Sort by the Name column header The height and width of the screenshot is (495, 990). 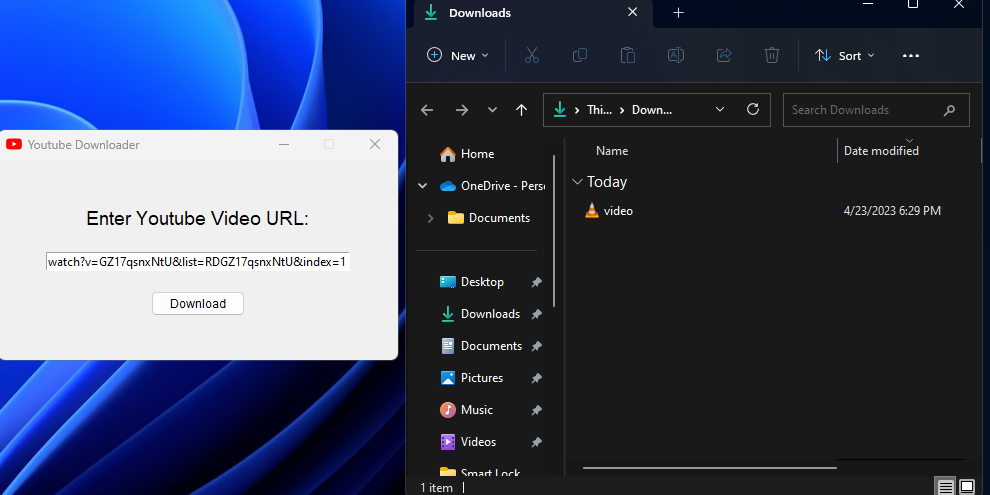click(x=612, y=151)
